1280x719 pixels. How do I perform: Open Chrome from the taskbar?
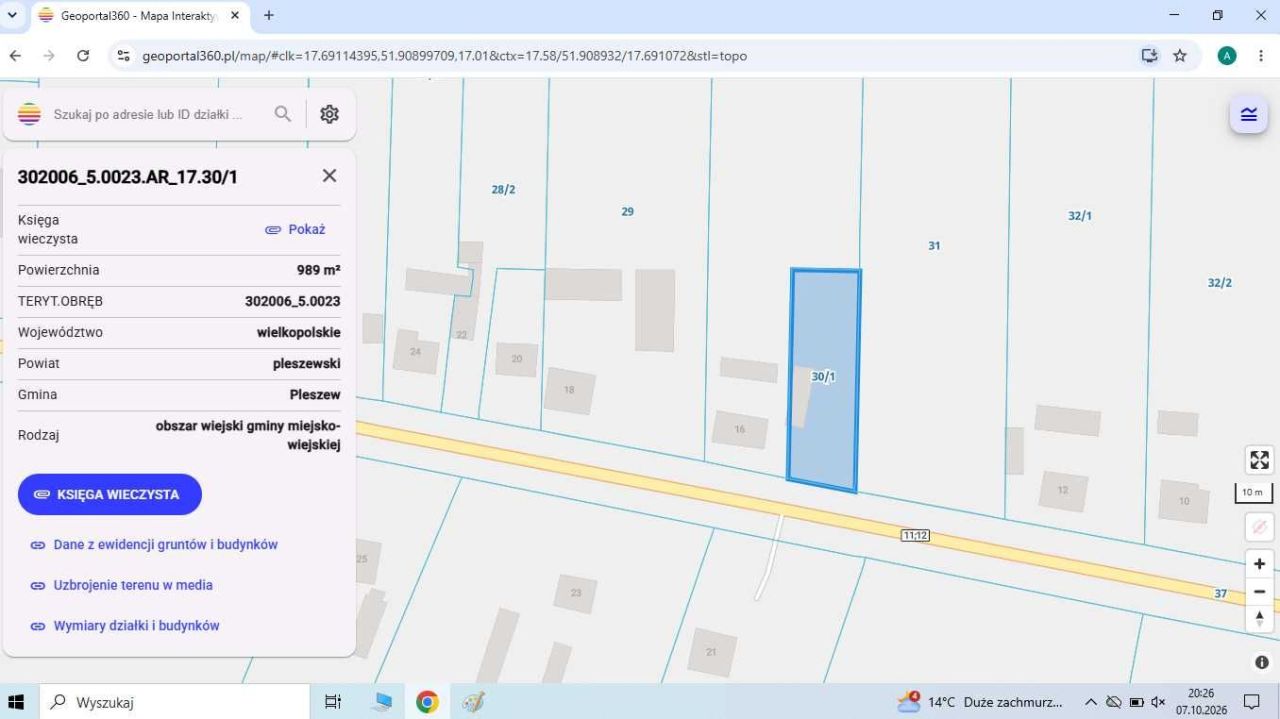click(x=427, y=702)
